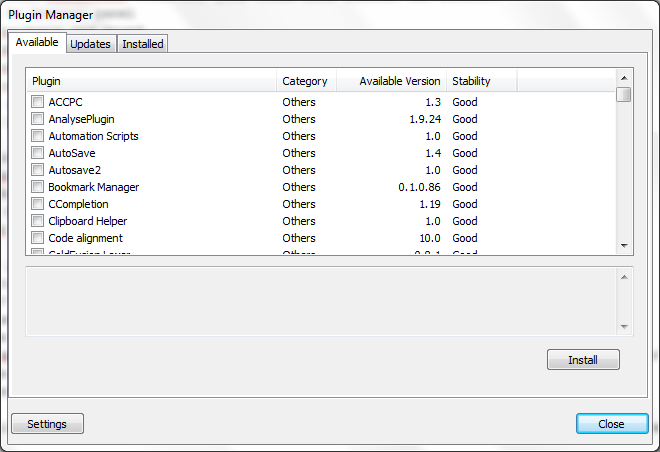The width and height of the screenshot is (660, 452).
Task: Click Good stability in AutoSave row
Action: (x=465, y=153)
